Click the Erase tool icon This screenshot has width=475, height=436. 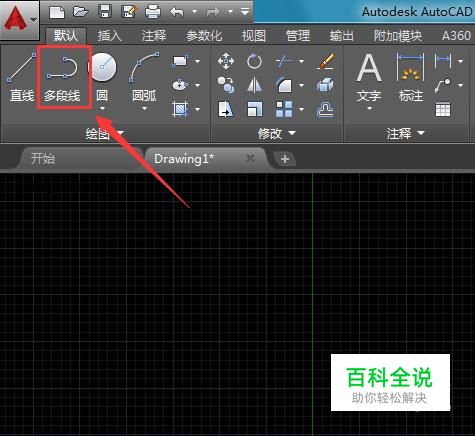326,61
